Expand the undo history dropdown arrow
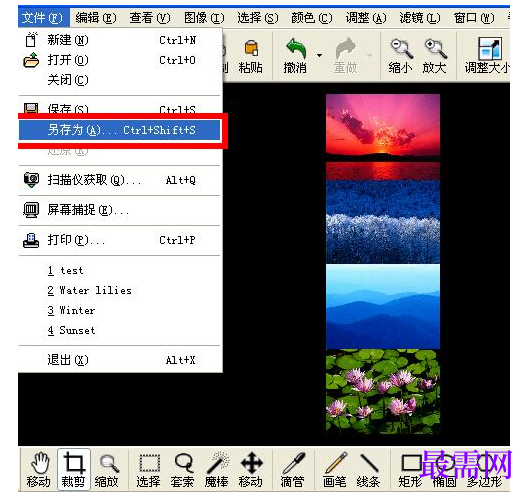The width and height of the screenshot is (531, 496). (x=319, y=55)
